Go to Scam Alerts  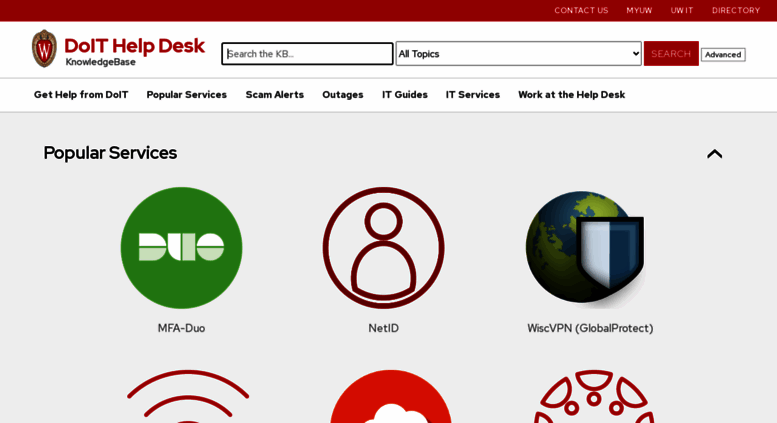tap(275, 95)
